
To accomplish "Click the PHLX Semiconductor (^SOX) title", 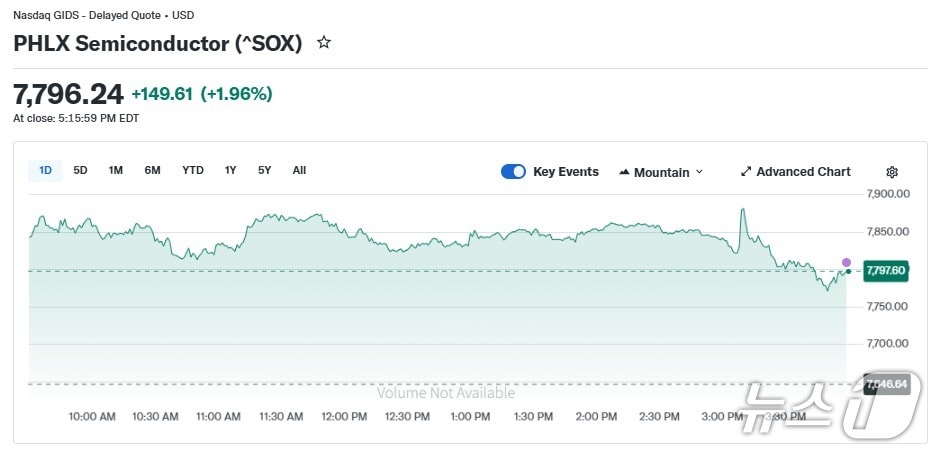I will [158, 44].
